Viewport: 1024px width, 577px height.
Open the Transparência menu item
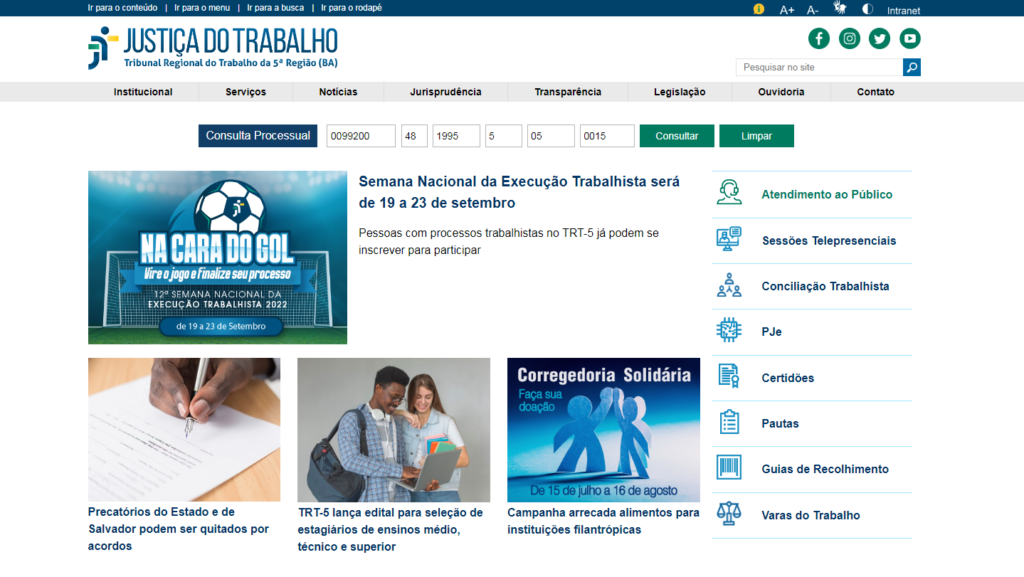[568, 92]
